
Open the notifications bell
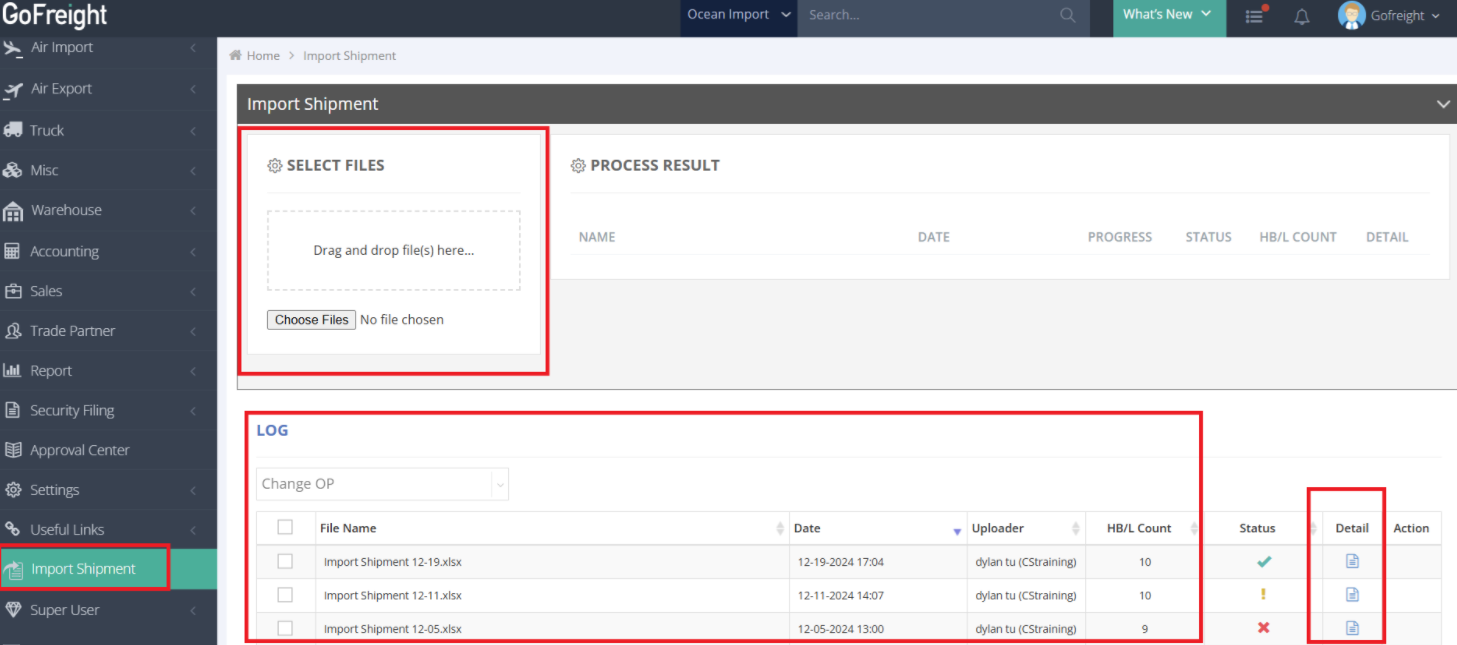point(1301,15)
